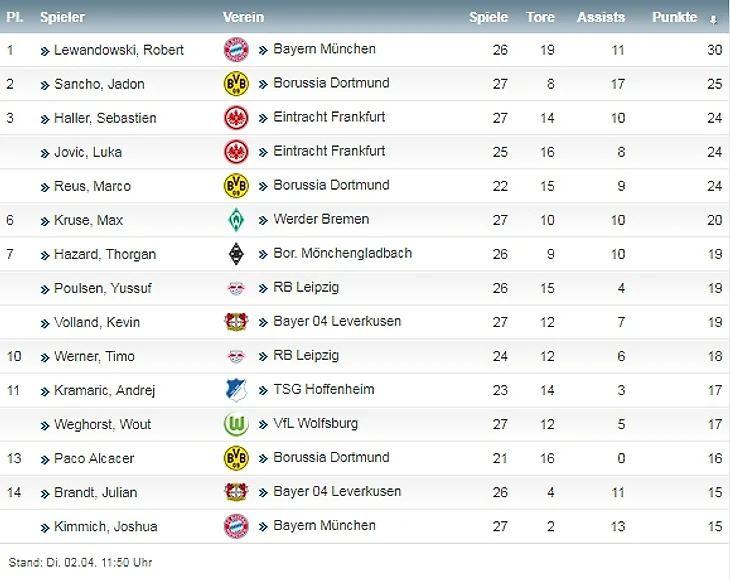Open player link Lewandowski, Robert
730x580 pixels.
click(x=118, y=50)
